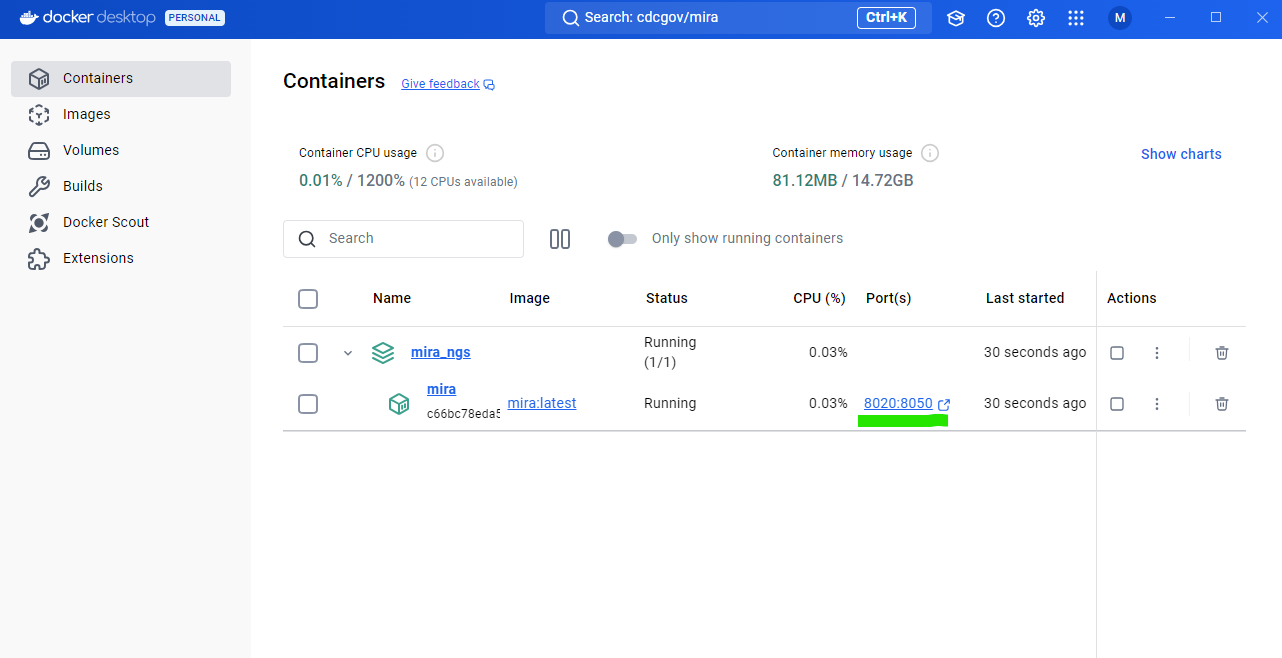Click the column layout icon beside search
The image size is (1282, 658).
(x=560, y=239)
